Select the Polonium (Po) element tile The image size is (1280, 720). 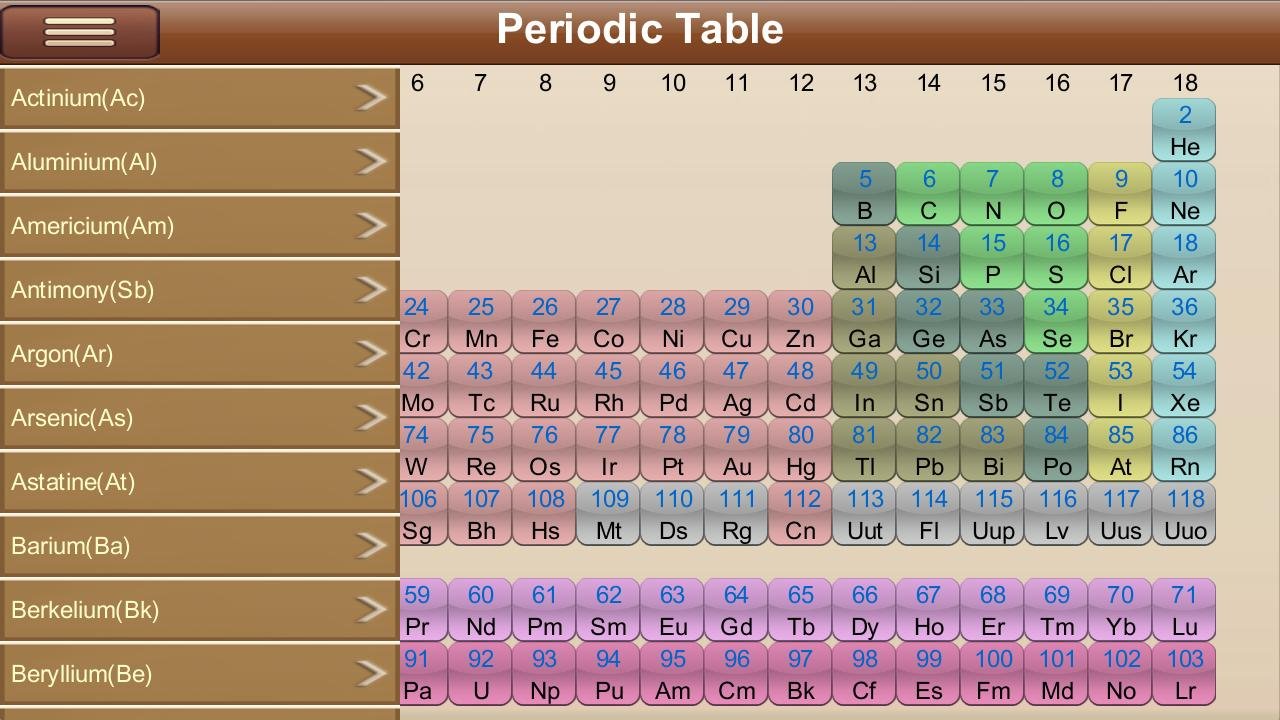click(1056, 450)
